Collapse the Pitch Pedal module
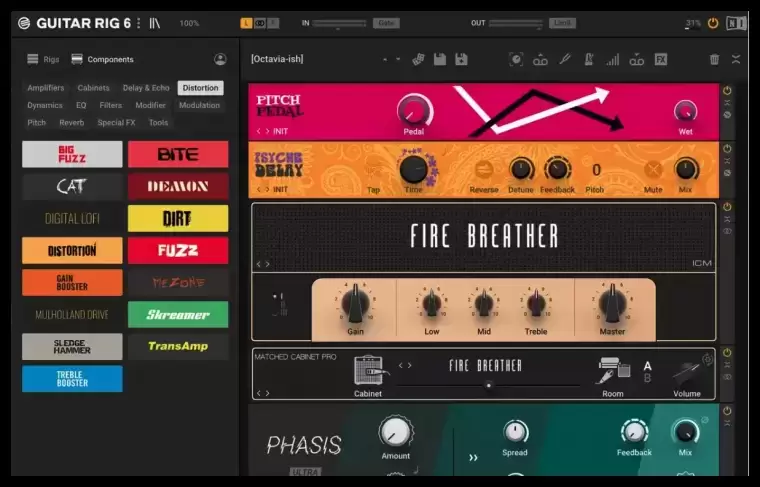760x487 pixels. point(727,103)
